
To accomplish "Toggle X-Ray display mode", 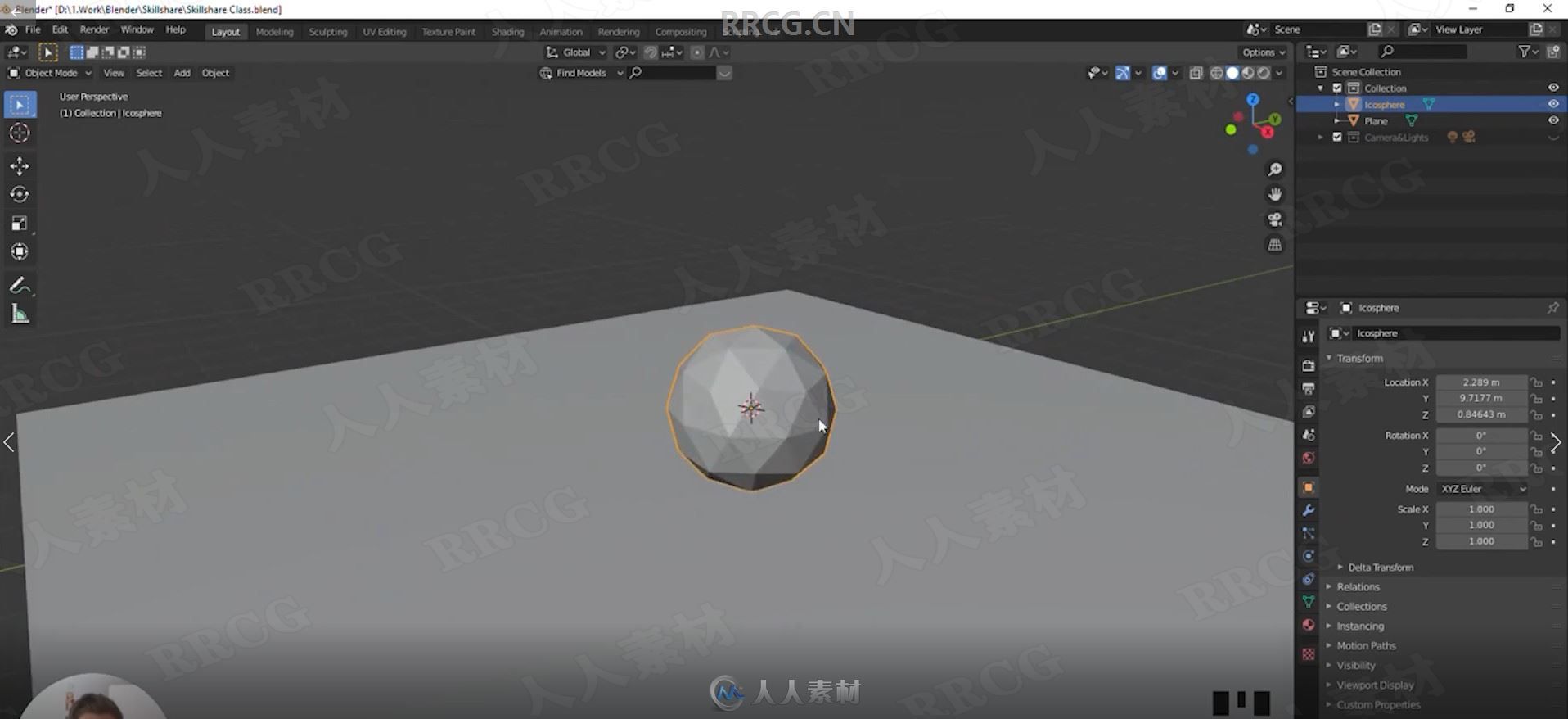I will pos(1196,73).
